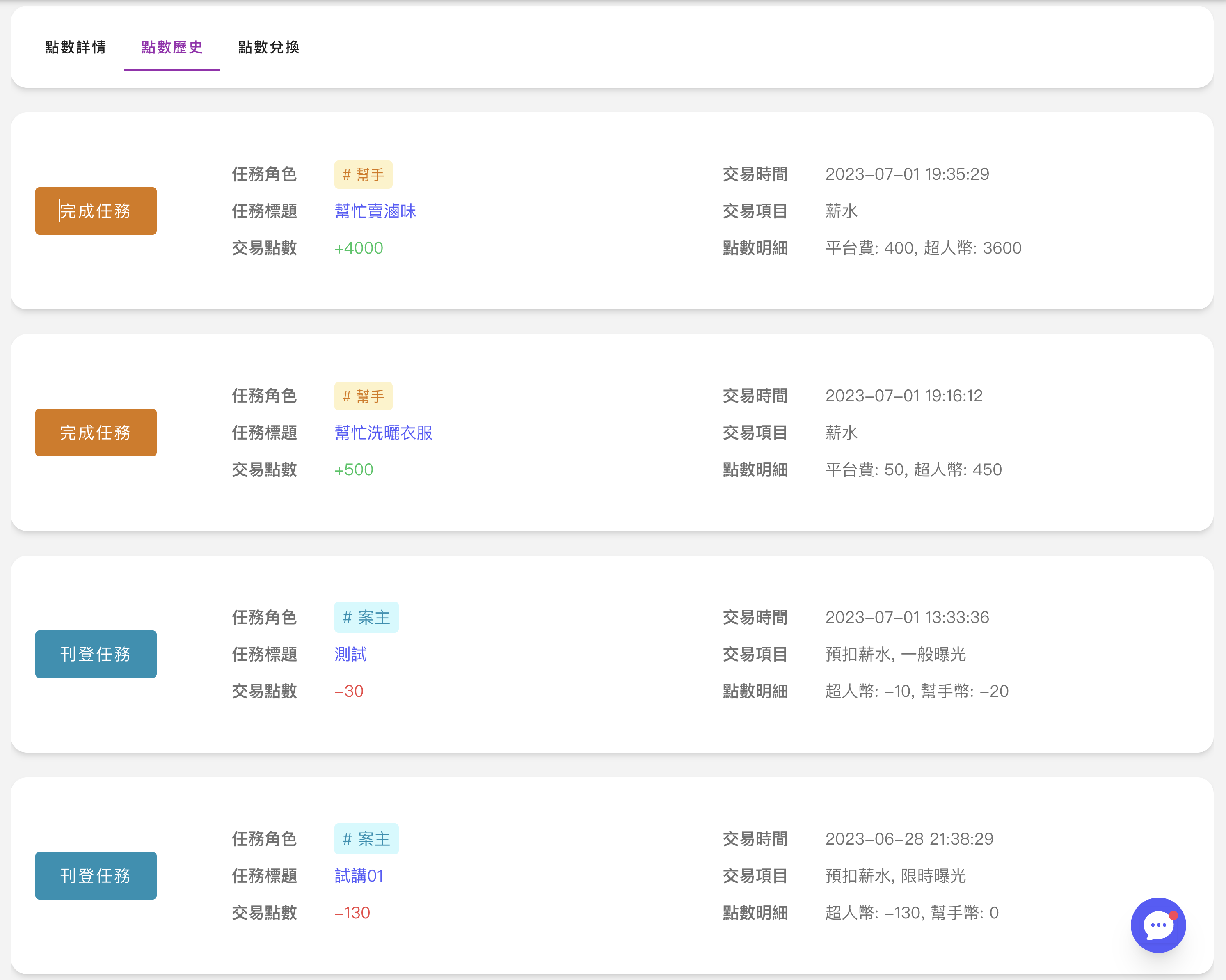Click the # 幫手 tag in first record
The image size is (1226, 980).
pos(363,174)
